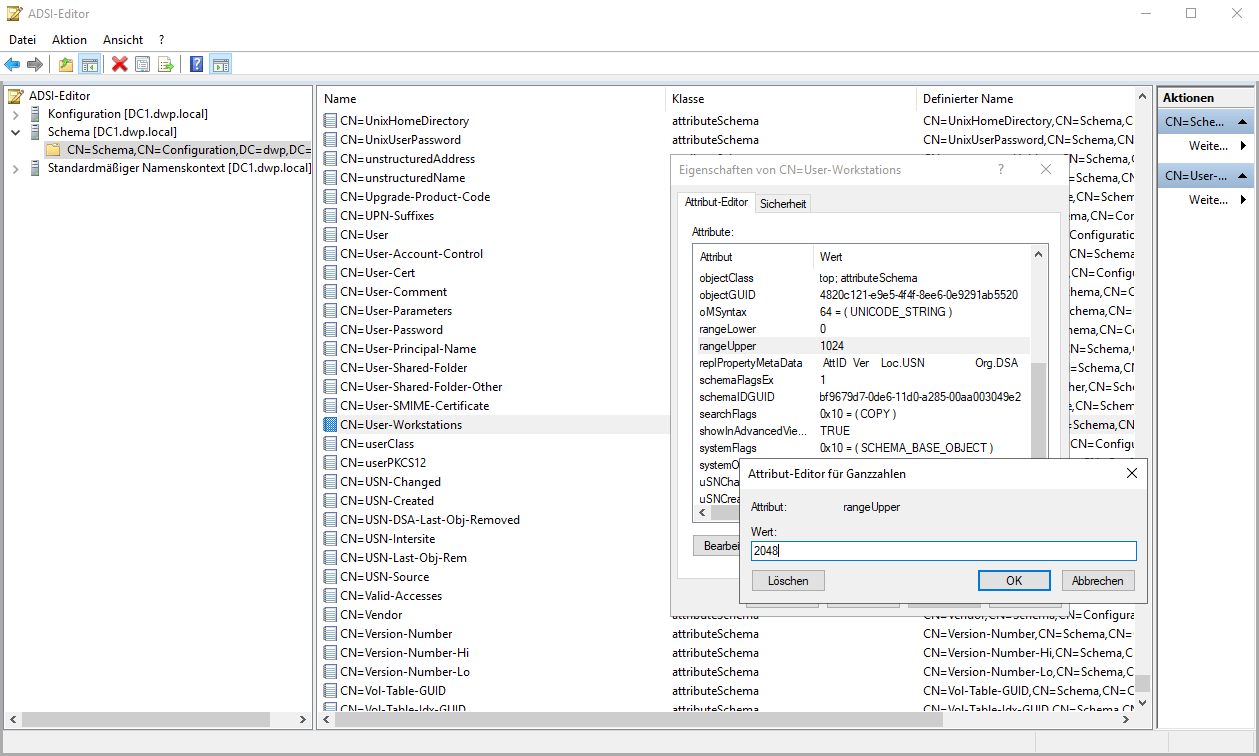Confirm the rangeUpper value with OK
This screenshot has width=1259, height=756.
click(1014, 581)
